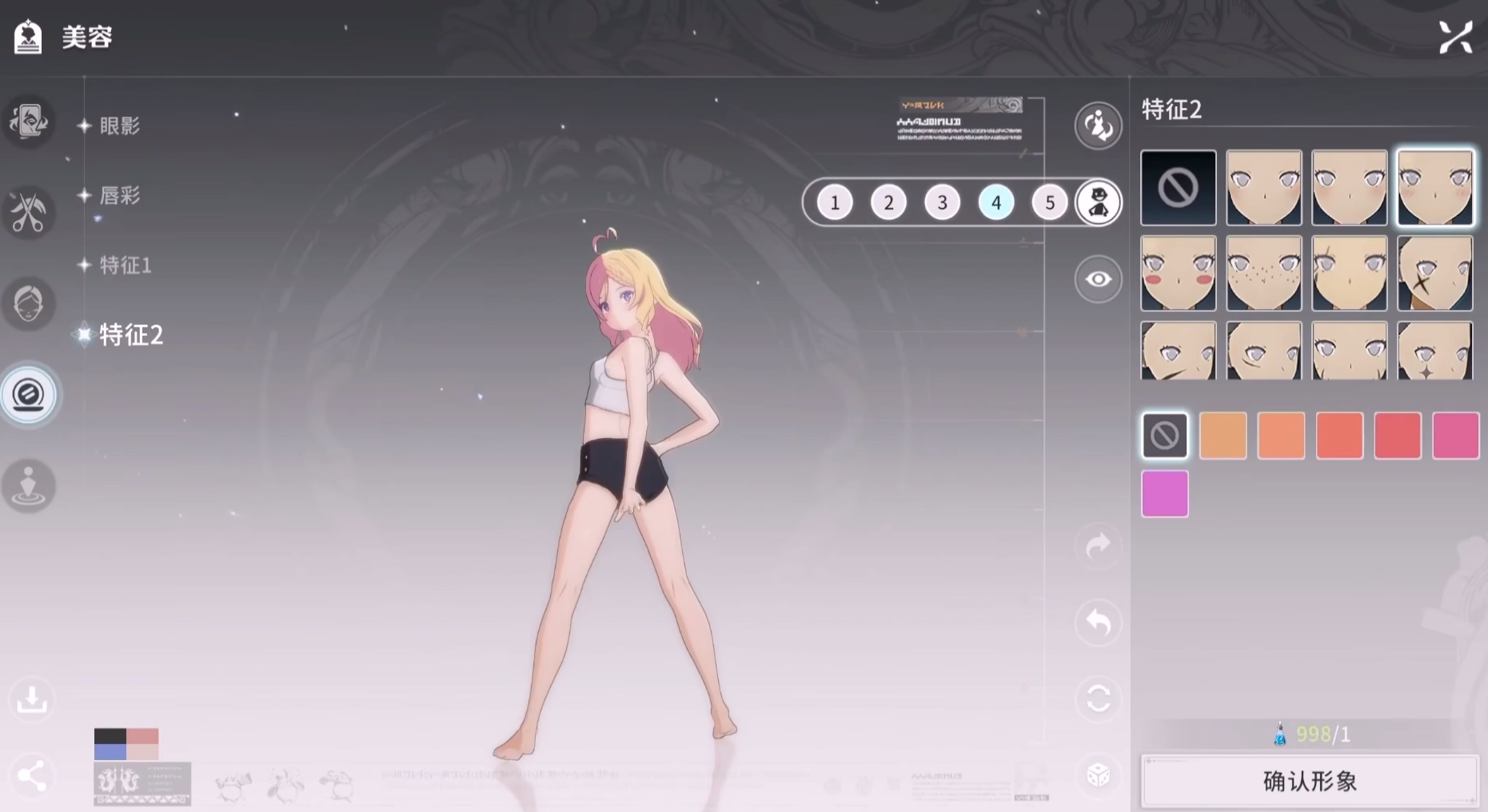Open the 唇彩 lip color section
The width and height of the screenshot is (1488, 812).
pyautogui.click(x=119, y=195)
